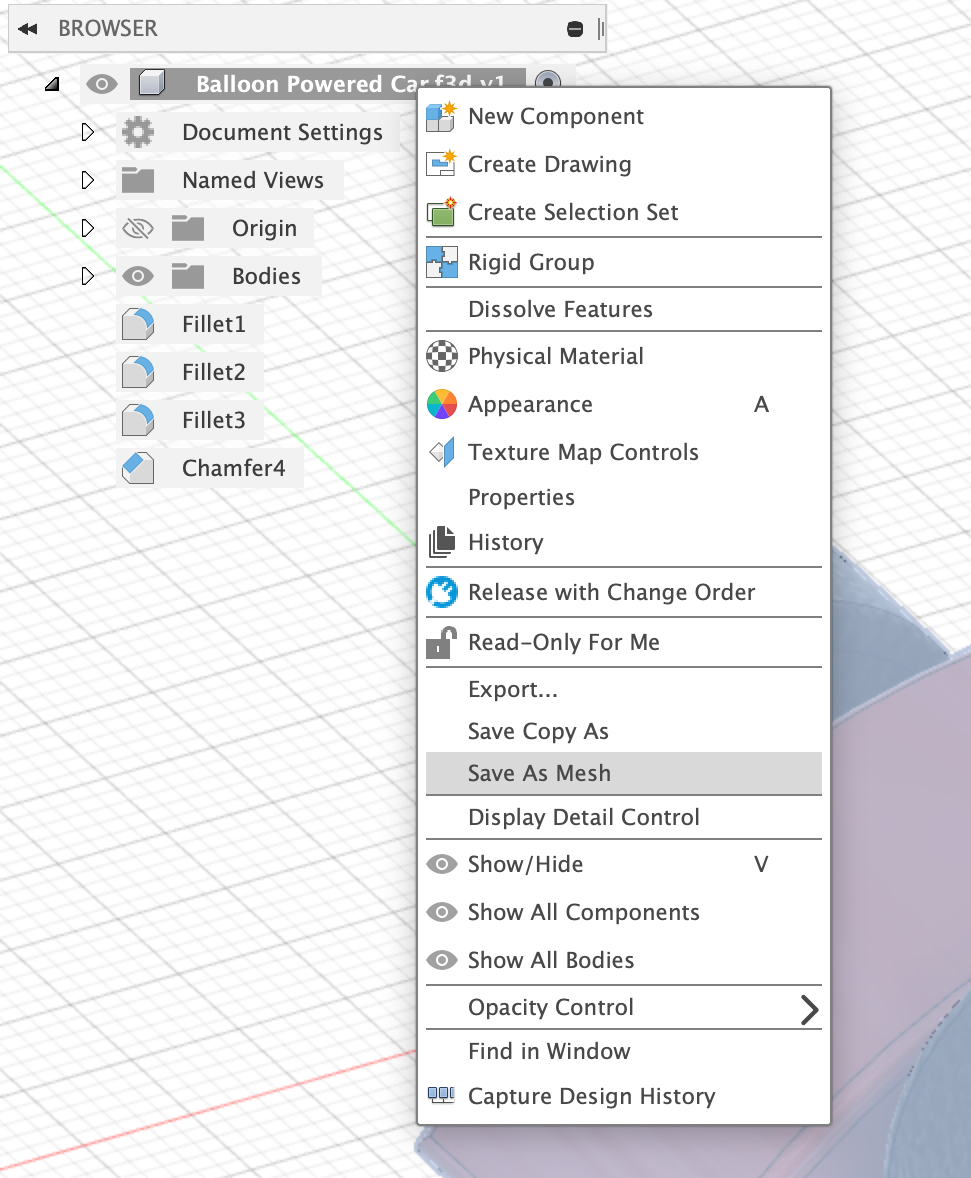Collapse the Browser panel with double-arrow icon
The image size is (971, 1178).
28,29
